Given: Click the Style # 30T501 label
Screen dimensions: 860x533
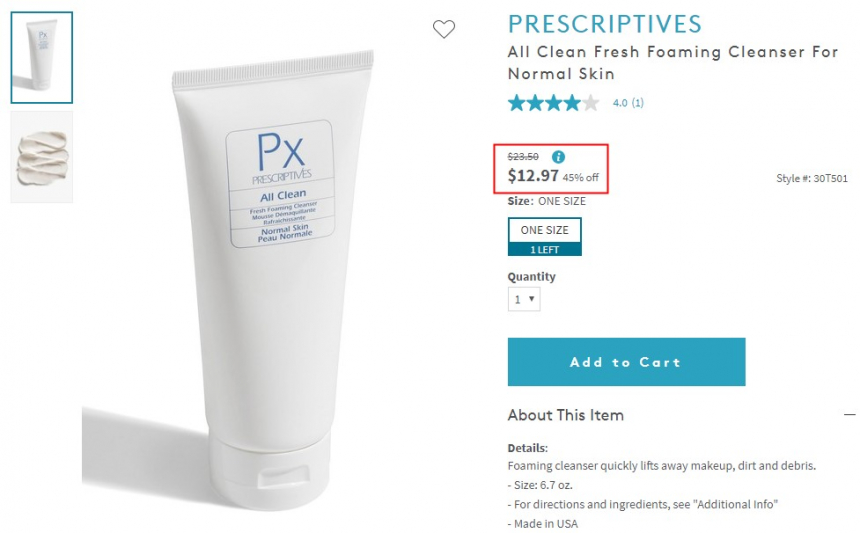Looking at the screenshot, I should pyautogui.click(x=812, y=178).
